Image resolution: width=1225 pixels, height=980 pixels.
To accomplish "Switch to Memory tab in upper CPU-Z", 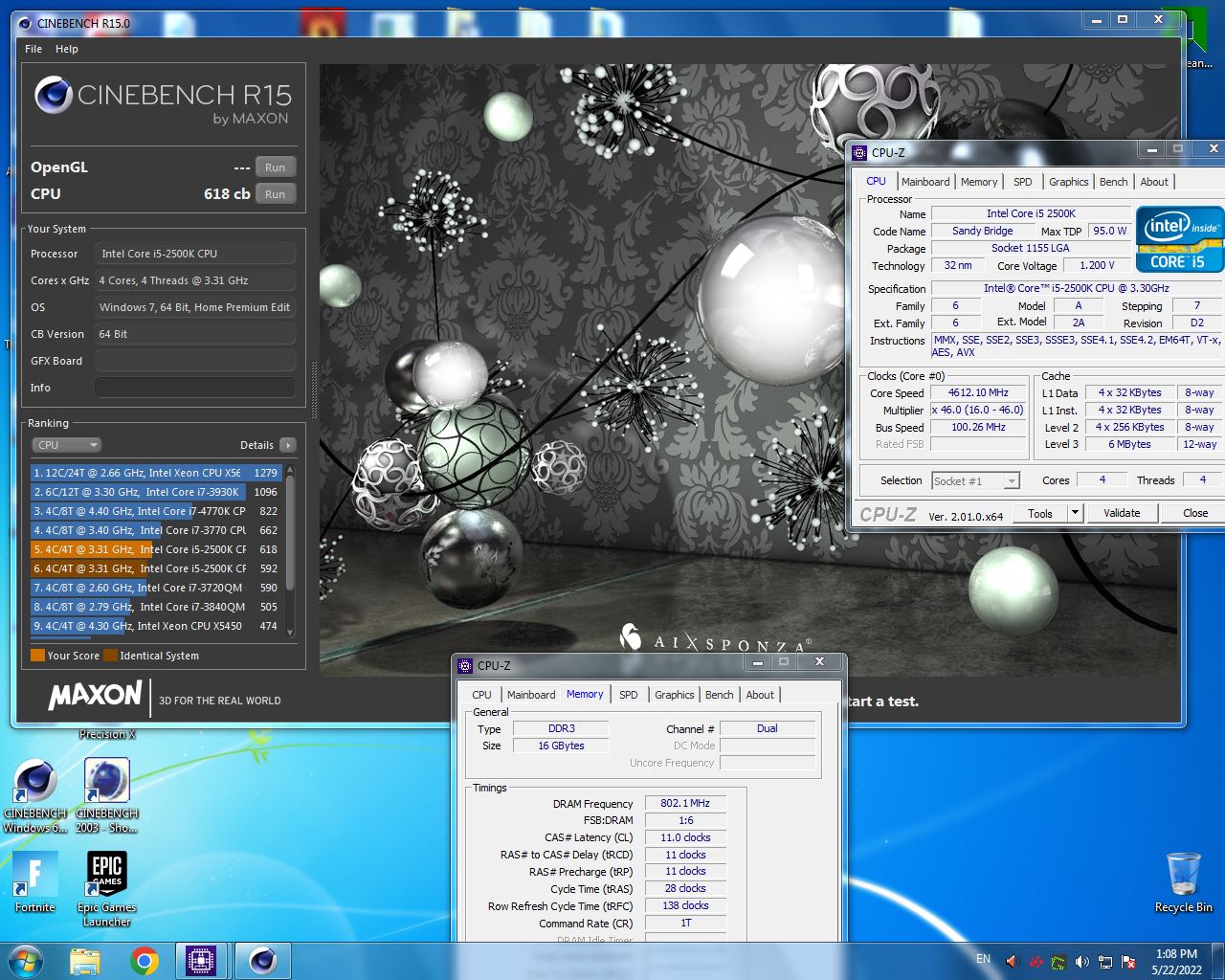I will (979, 182).
